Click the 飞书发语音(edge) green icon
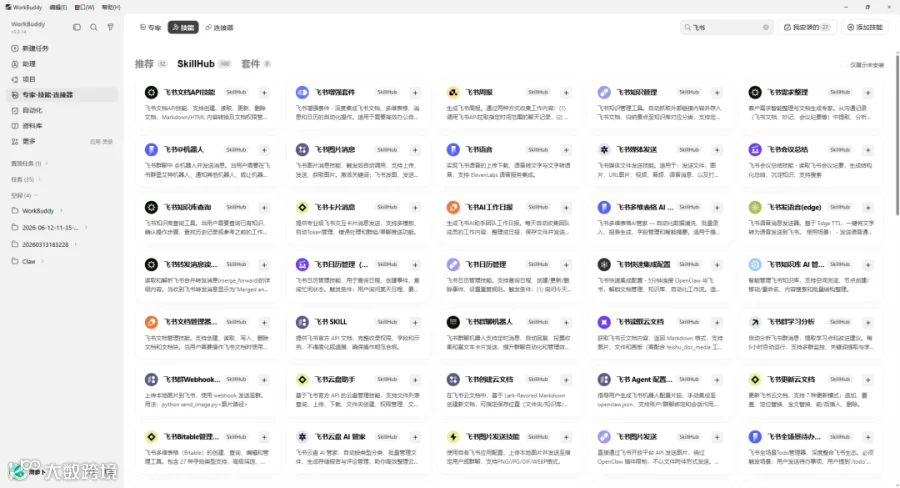Viewport: 900px width, 488px height. (x=755, y=207)
